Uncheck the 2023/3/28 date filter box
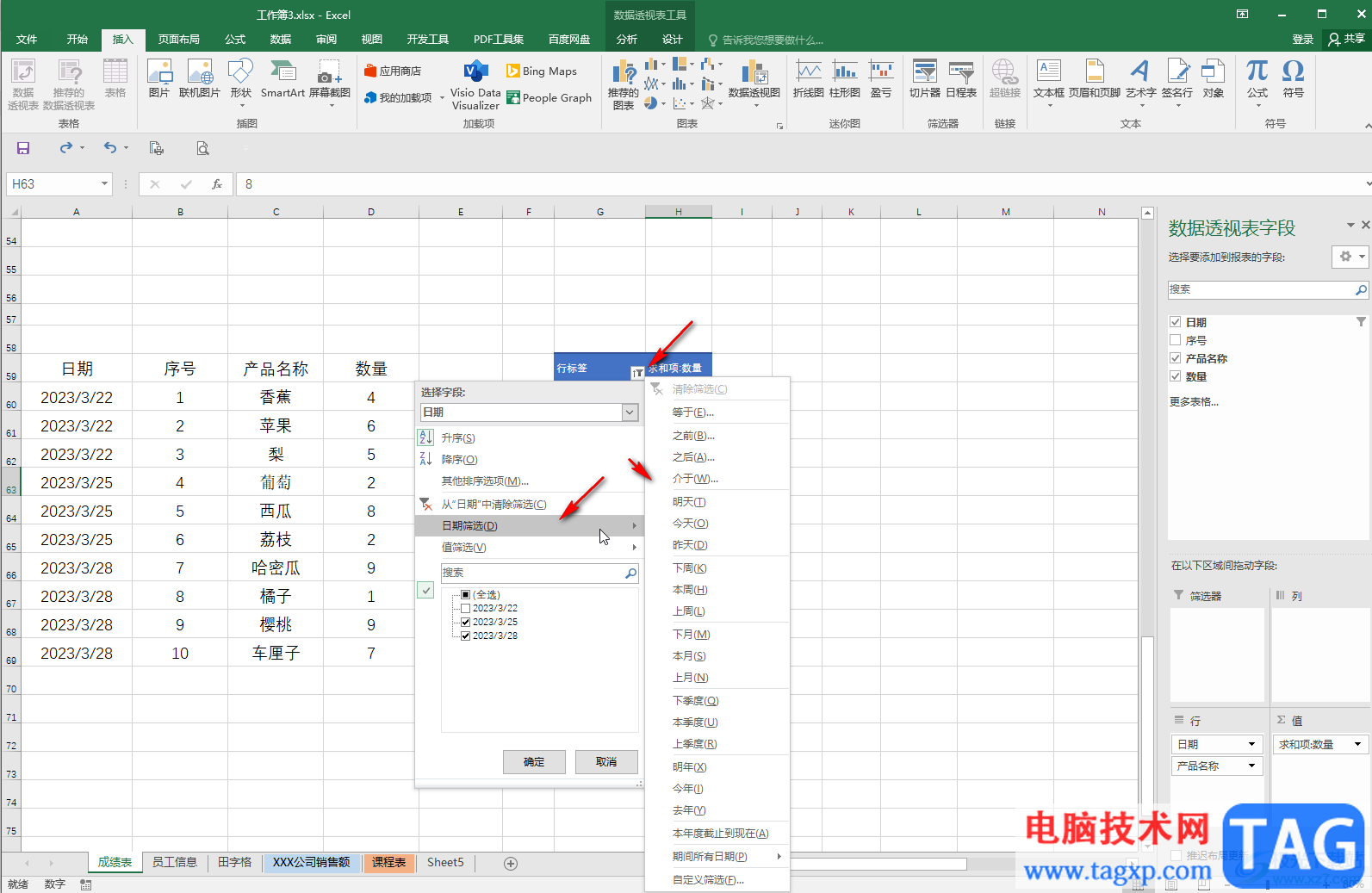Viewport: 1372px width, 893px height. pos(466,636)
